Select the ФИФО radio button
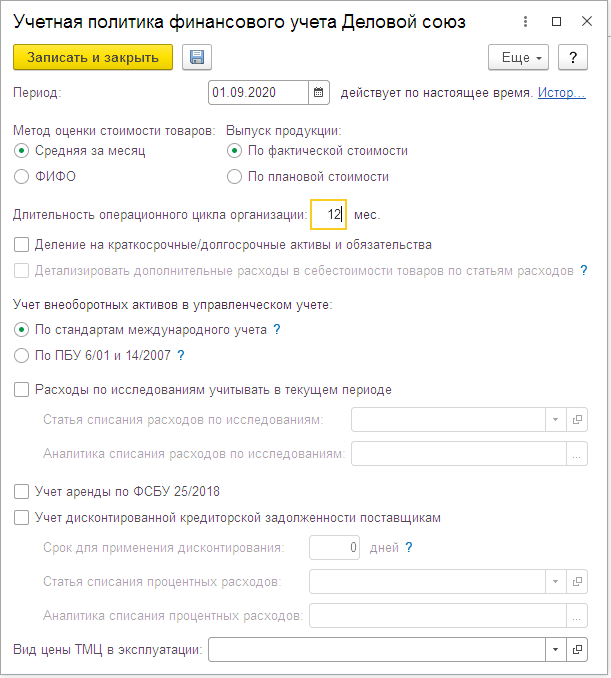 click(22, 176)
